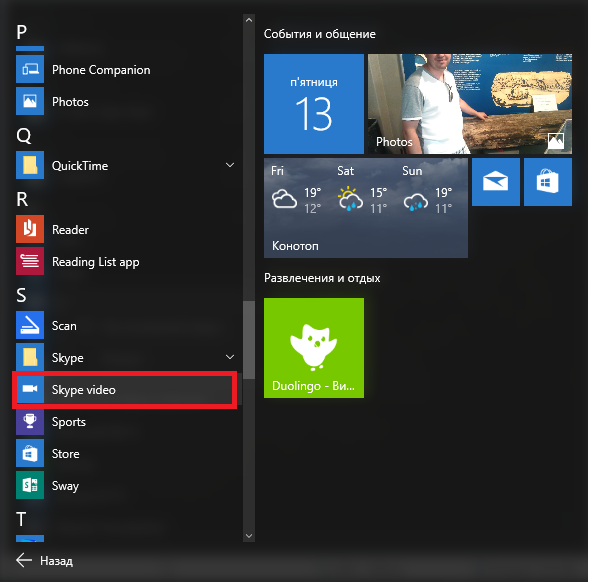Select the Reader label
The height and width of the screenshot is (582, 589).
(70, 230)
